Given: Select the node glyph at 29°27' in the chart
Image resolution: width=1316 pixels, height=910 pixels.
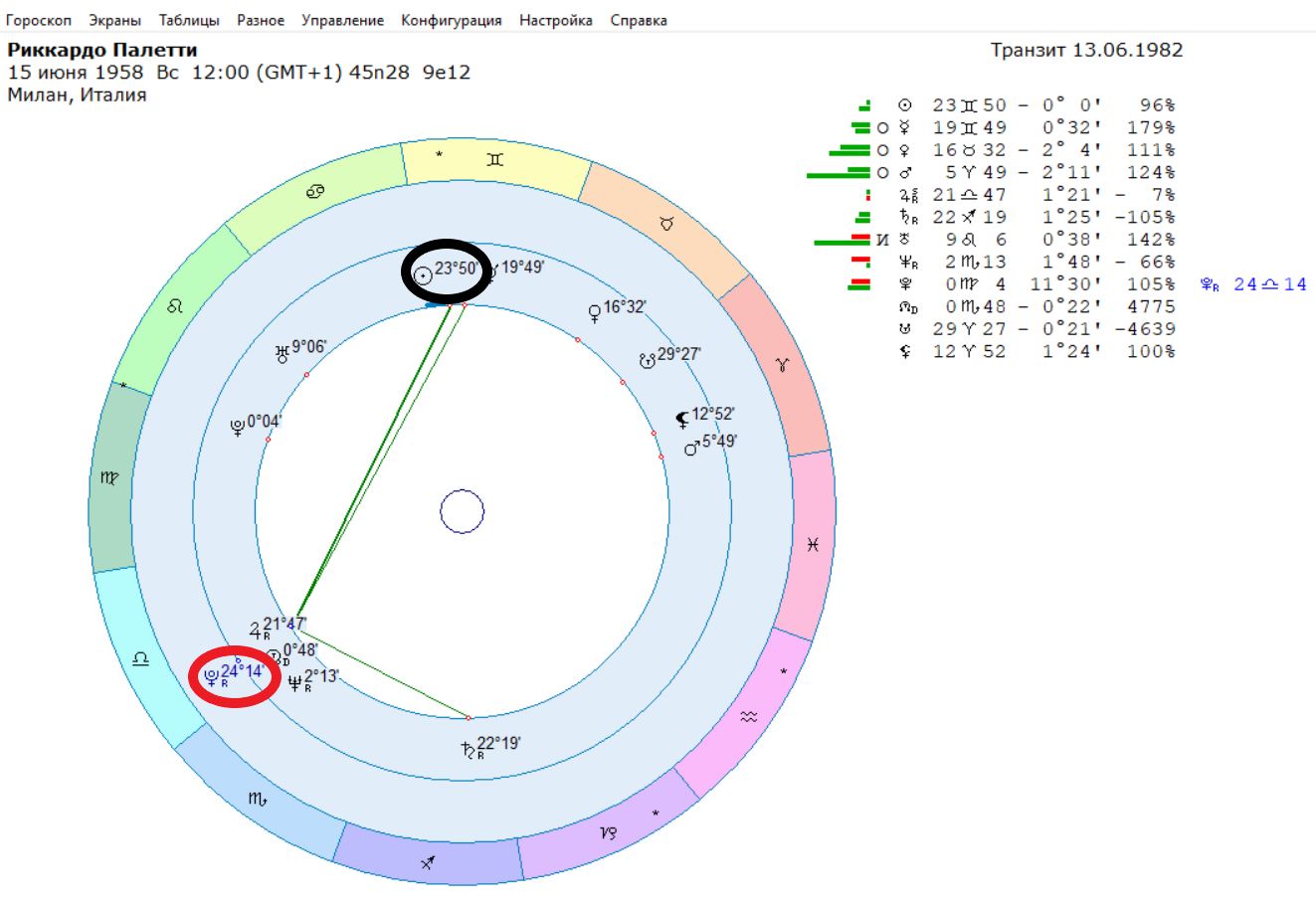Looking at the screenshot, I should point(648,361).
